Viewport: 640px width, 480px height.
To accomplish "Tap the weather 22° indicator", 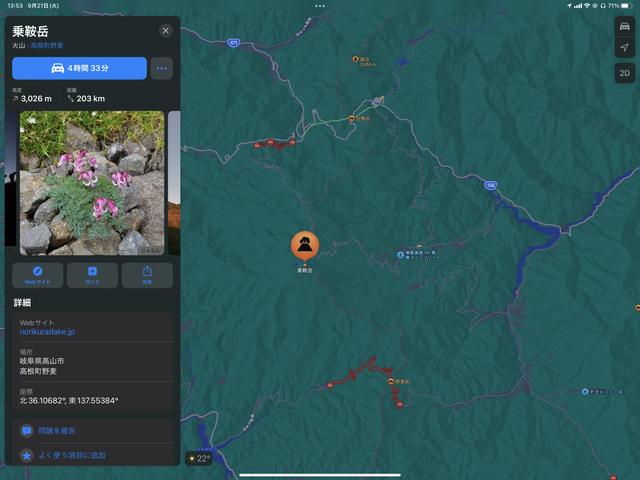I will coord(199,458).
